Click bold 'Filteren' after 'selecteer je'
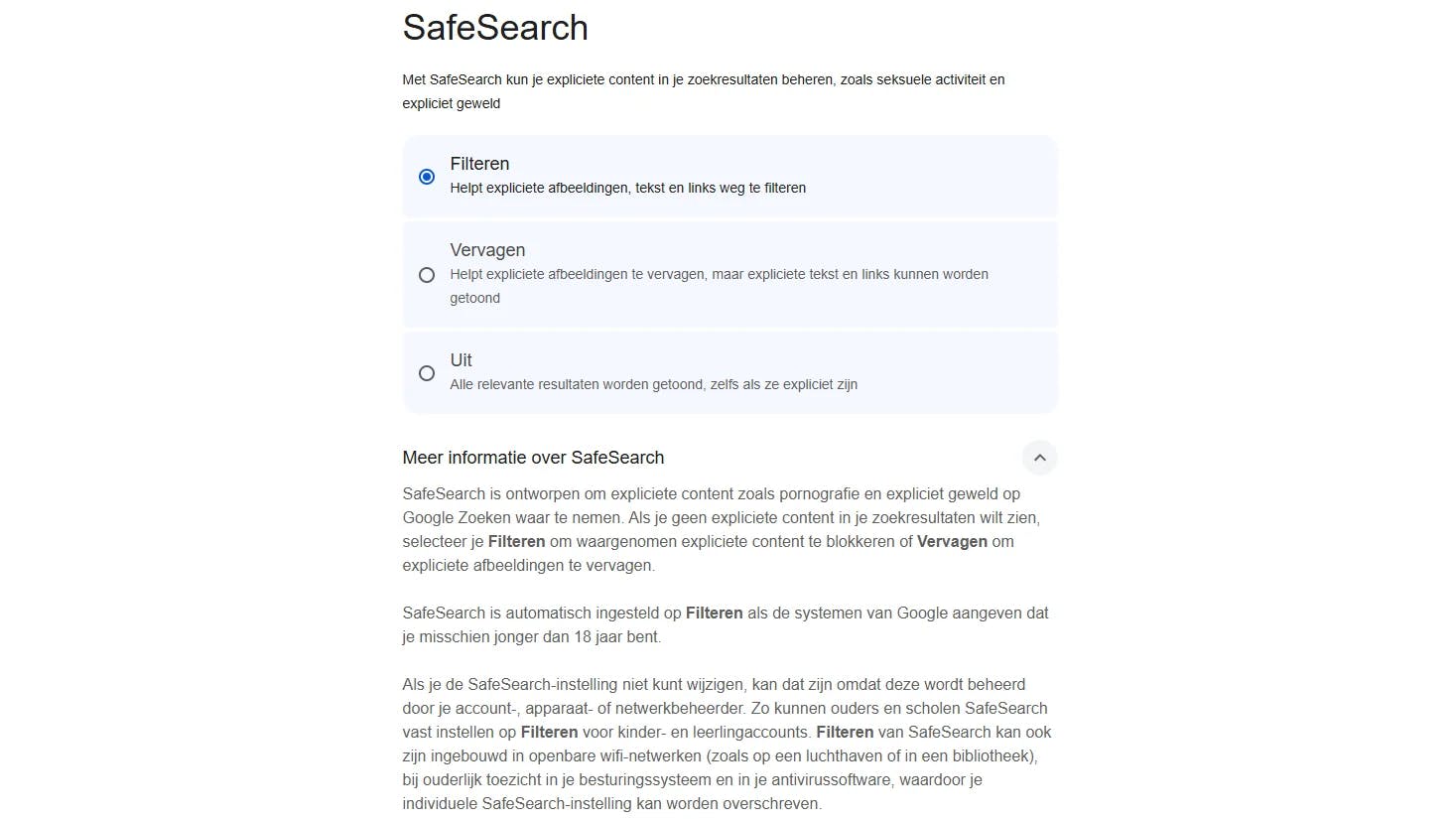The height and width of the screenshot is (819, 1456). (x=516, y=542)
